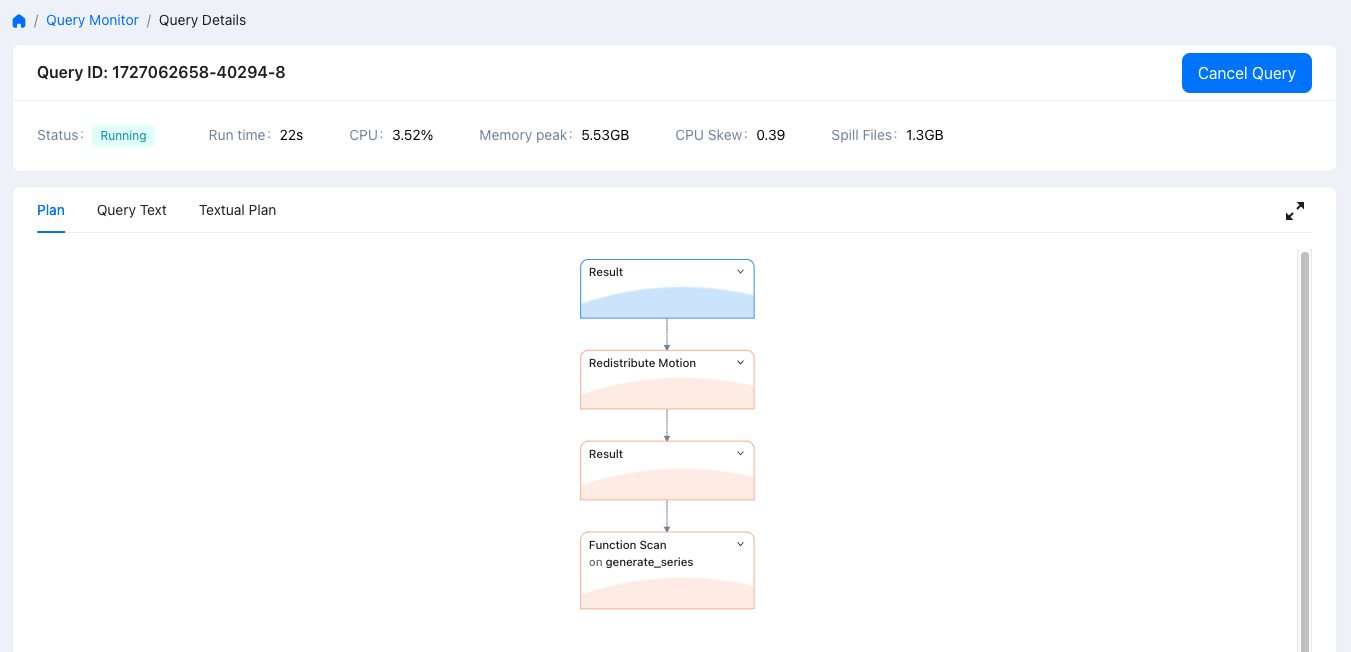Open the Redistribute Motion node chevron

coord(740,363)
